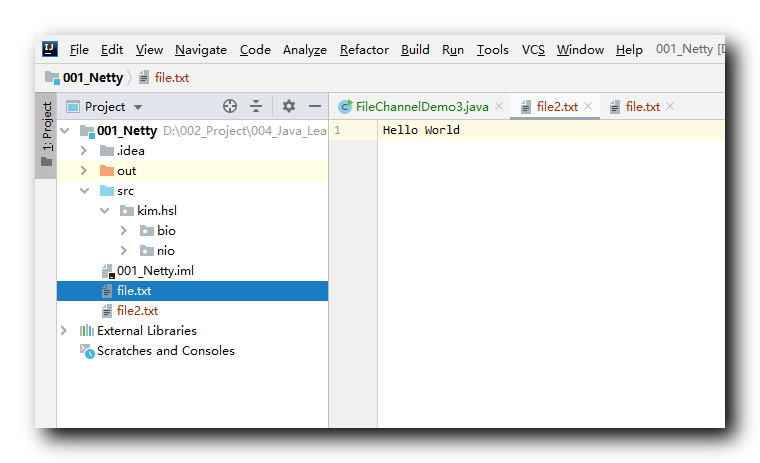This screenshot has width=760, height=463.
Task: Click 001_Netty in the breadcrumb bar
Action: [x=93, y=78]
